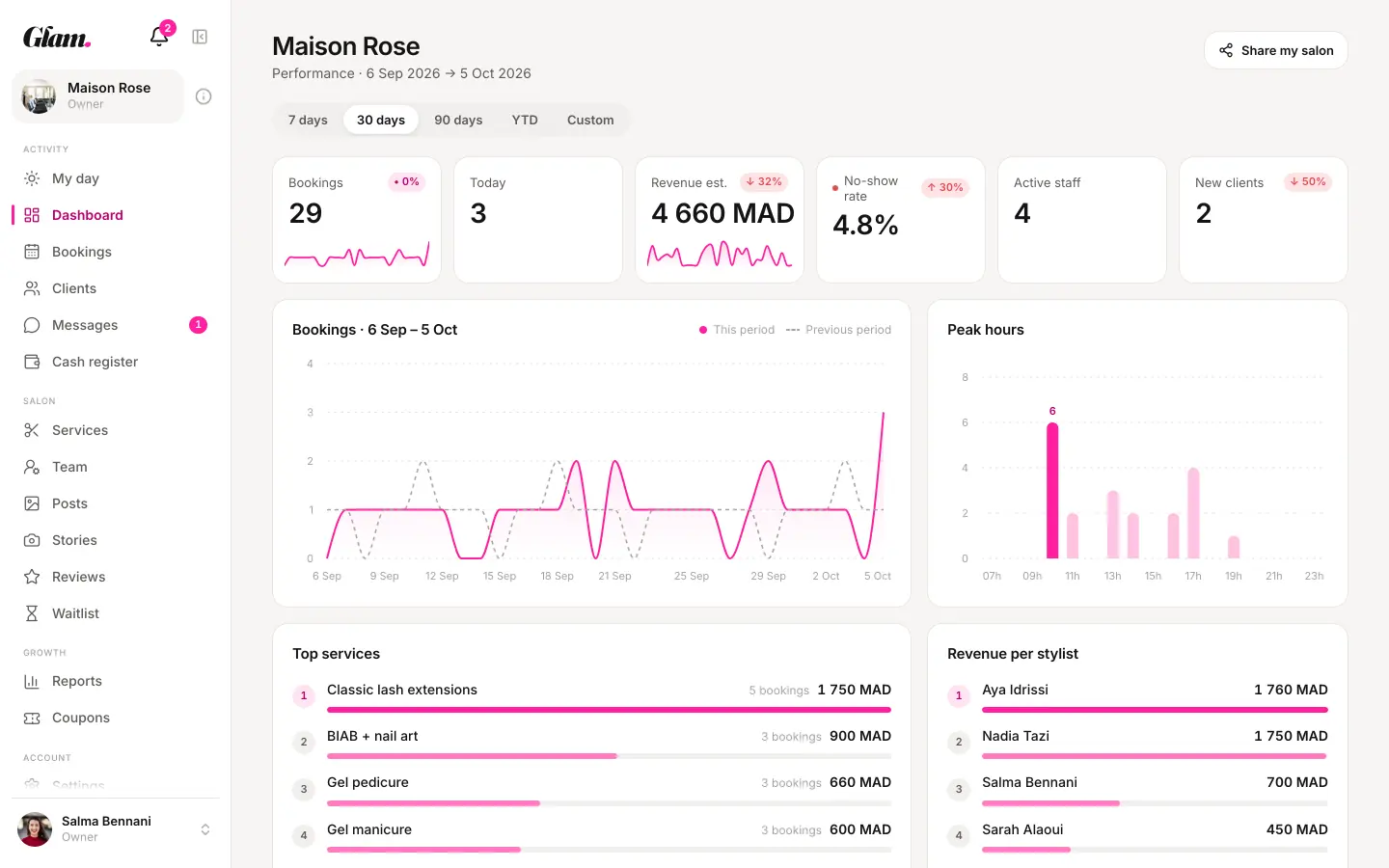Open Posts image icon

click(32, 503)
